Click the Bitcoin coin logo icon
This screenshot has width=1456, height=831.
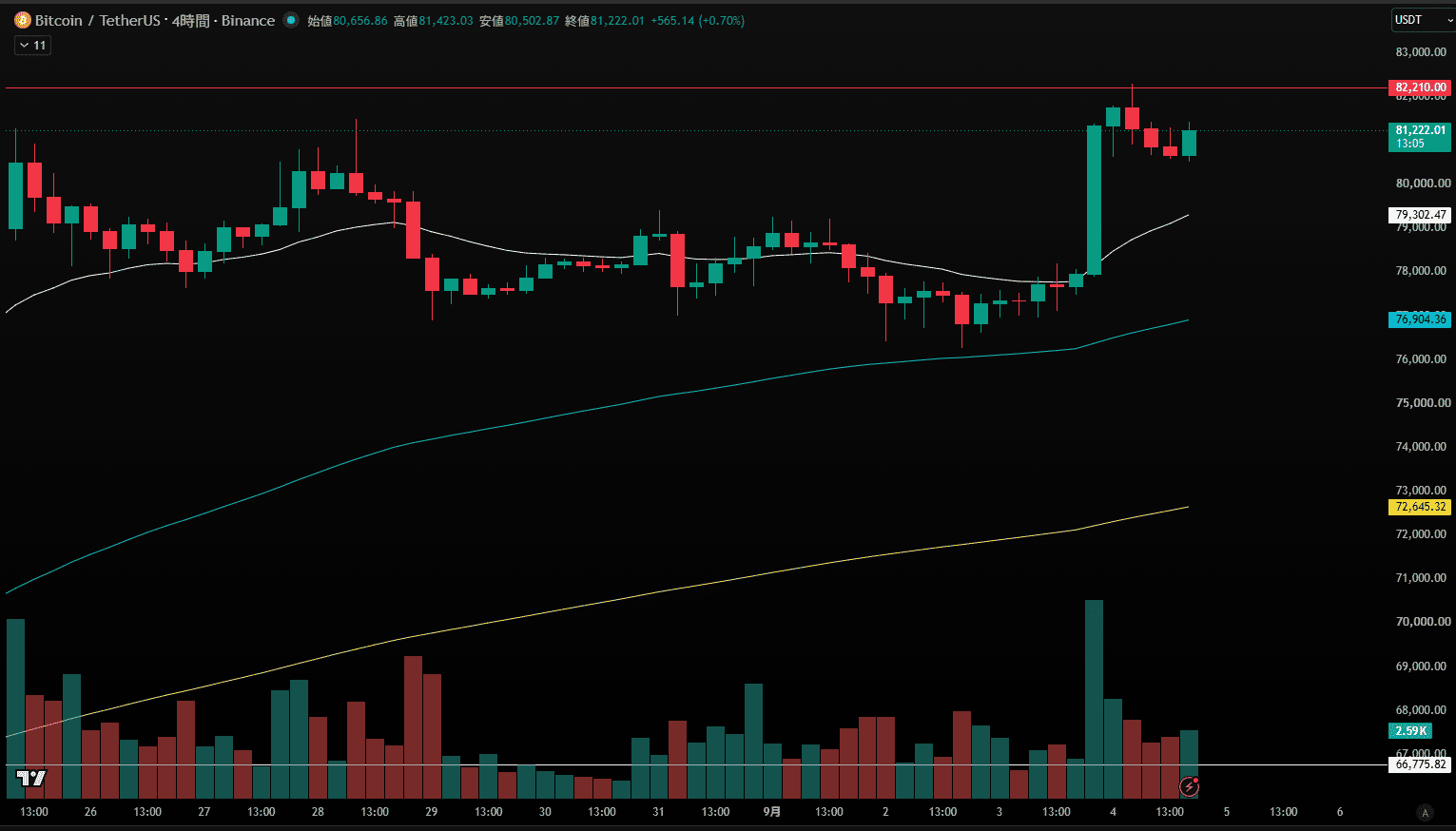(22, 20)
